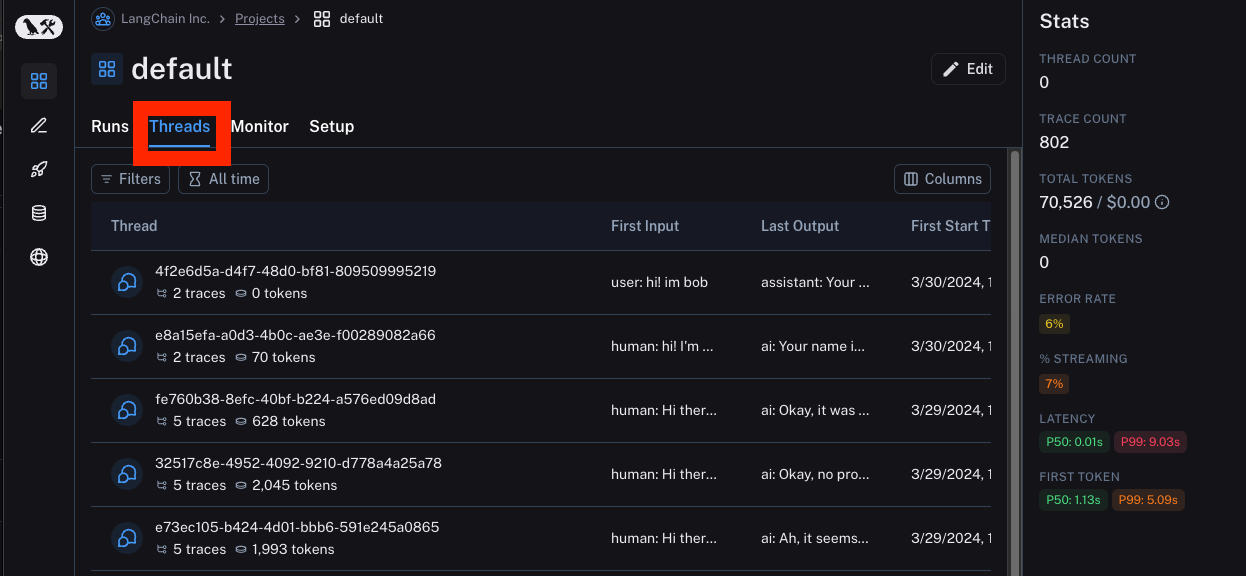Click the LangChain Inc. organization icon

tap(102, 18)
